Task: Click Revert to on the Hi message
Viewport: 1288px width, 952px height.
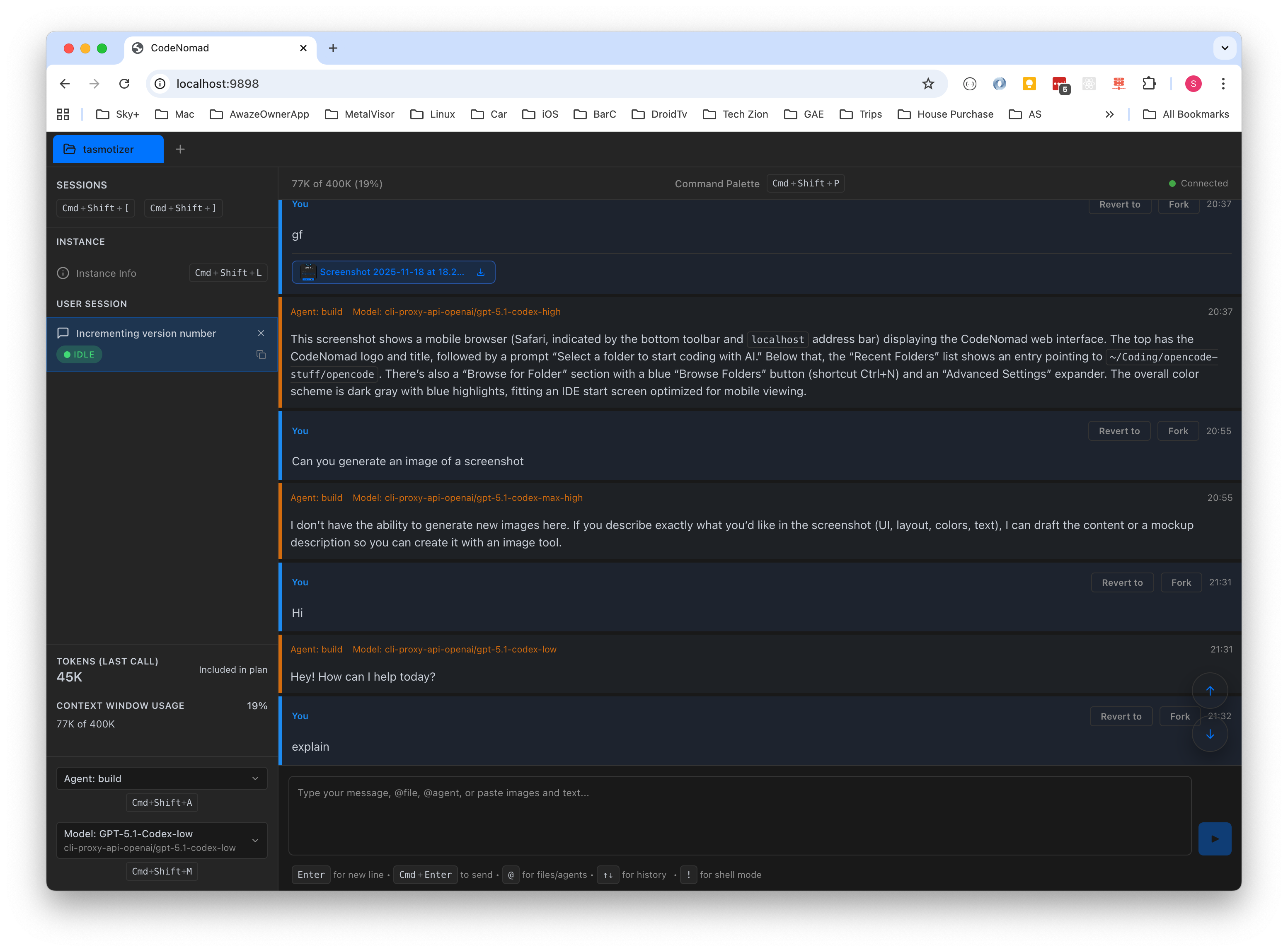Action: pyautogui.click(x=1121, y=582)
